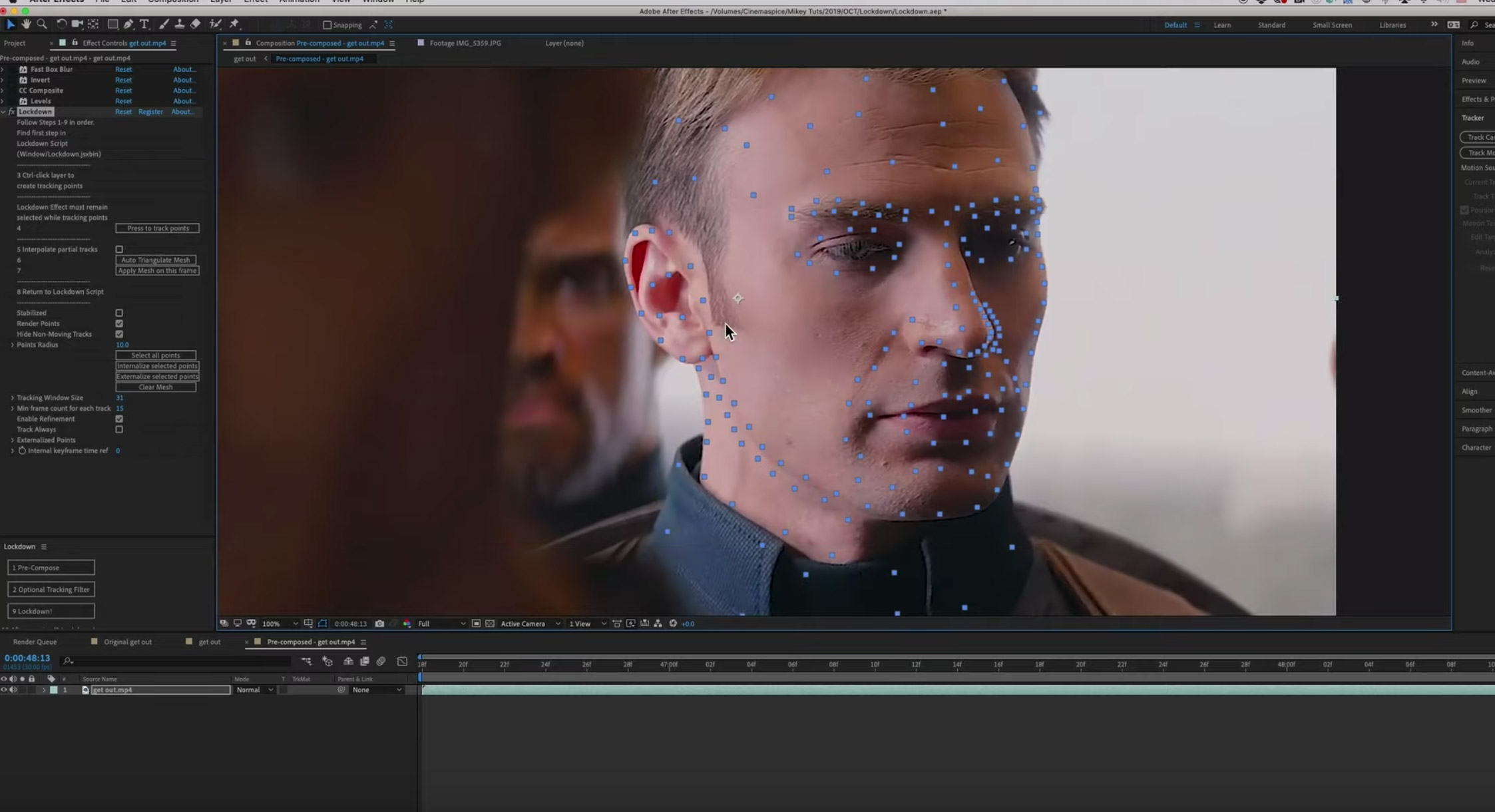This screenshot has width=1495, height=812.
Task: Open the composition flowchart icon in viewer
Action: tap(658, 624)
